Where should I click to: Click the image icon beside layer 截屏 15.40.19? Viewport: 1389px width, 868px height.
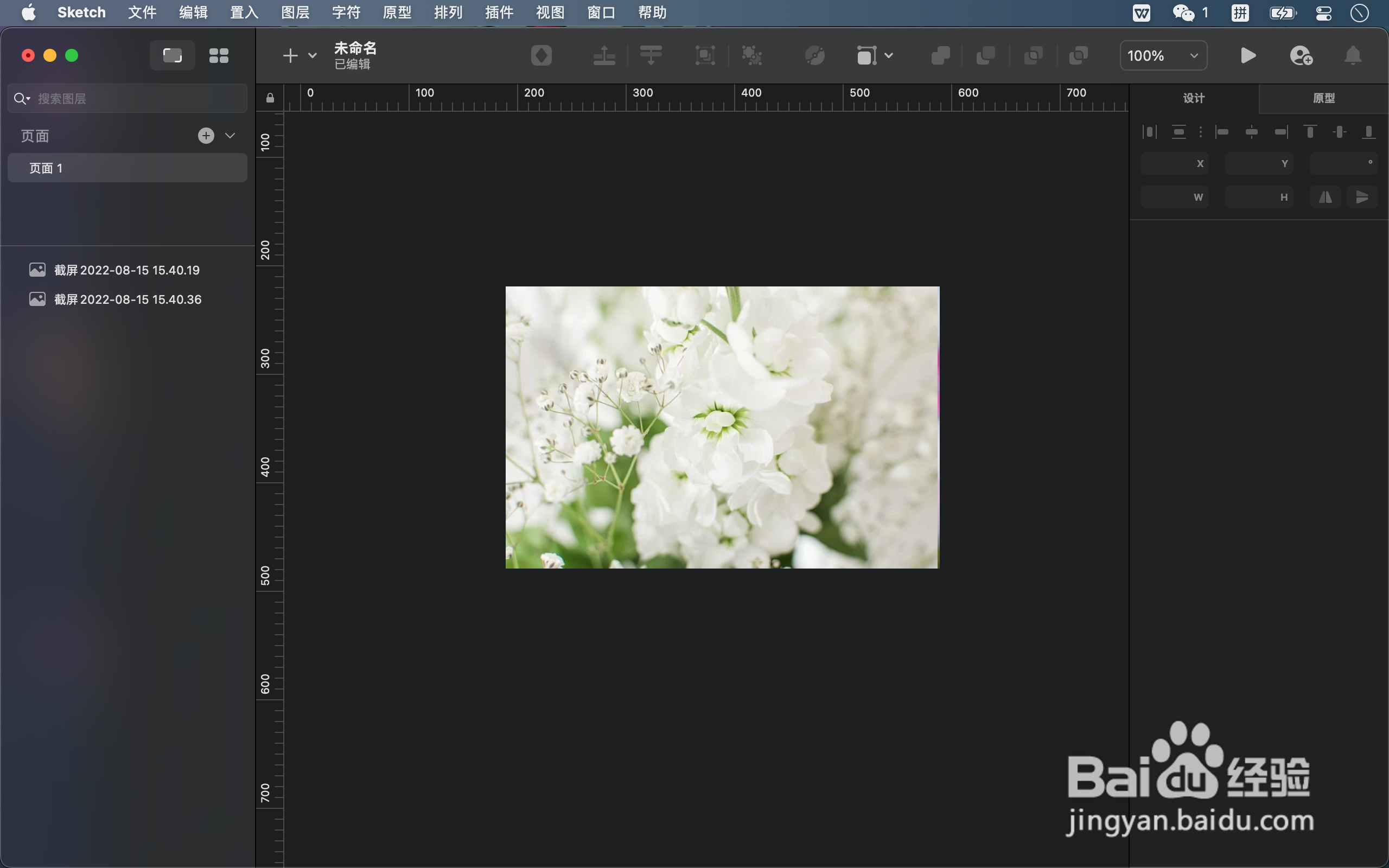click(x=37, y=270)
